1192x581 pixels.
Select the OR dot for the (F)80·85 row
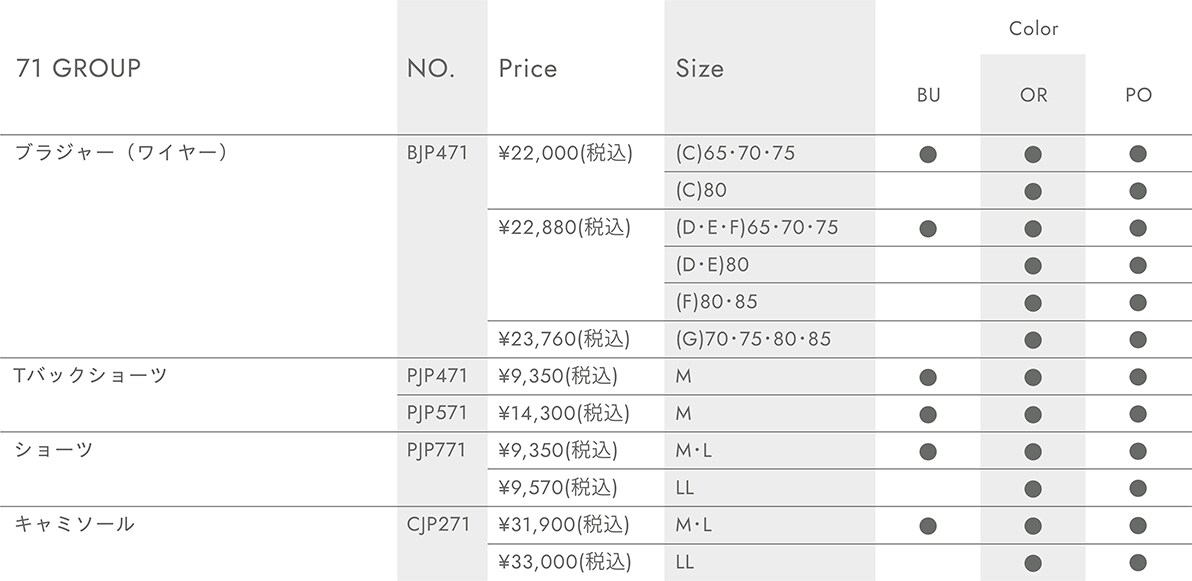tap(1032, 303)
